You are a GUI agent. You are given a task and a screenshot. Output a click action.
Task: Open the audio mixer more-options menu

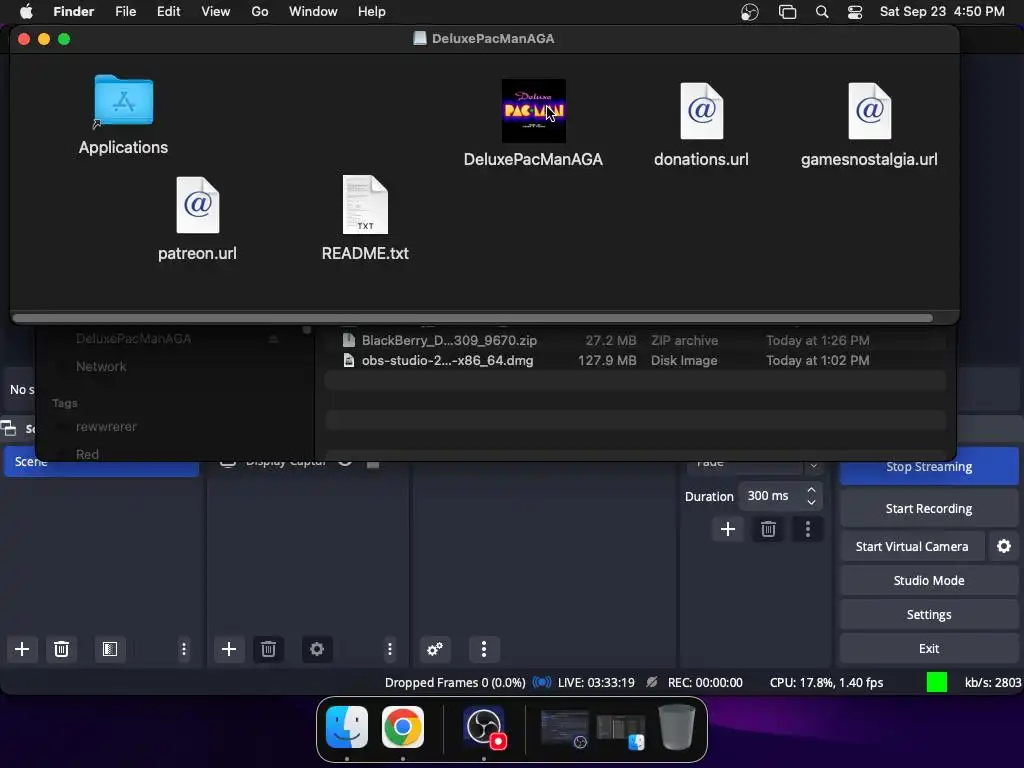484,649
